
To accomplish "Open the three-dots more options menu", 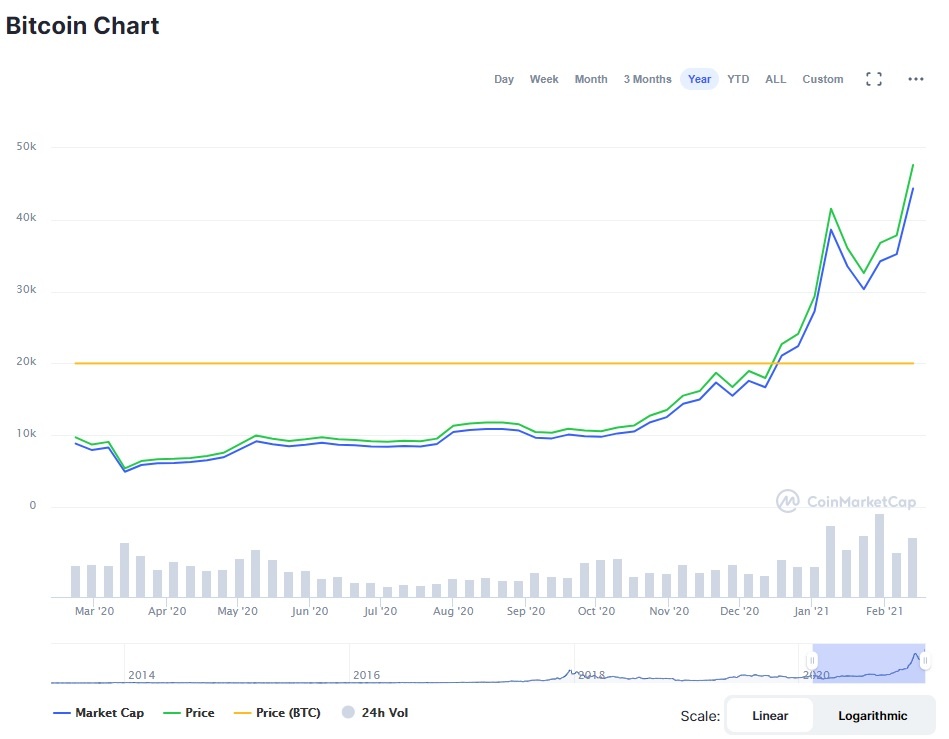I will [915, 79].
